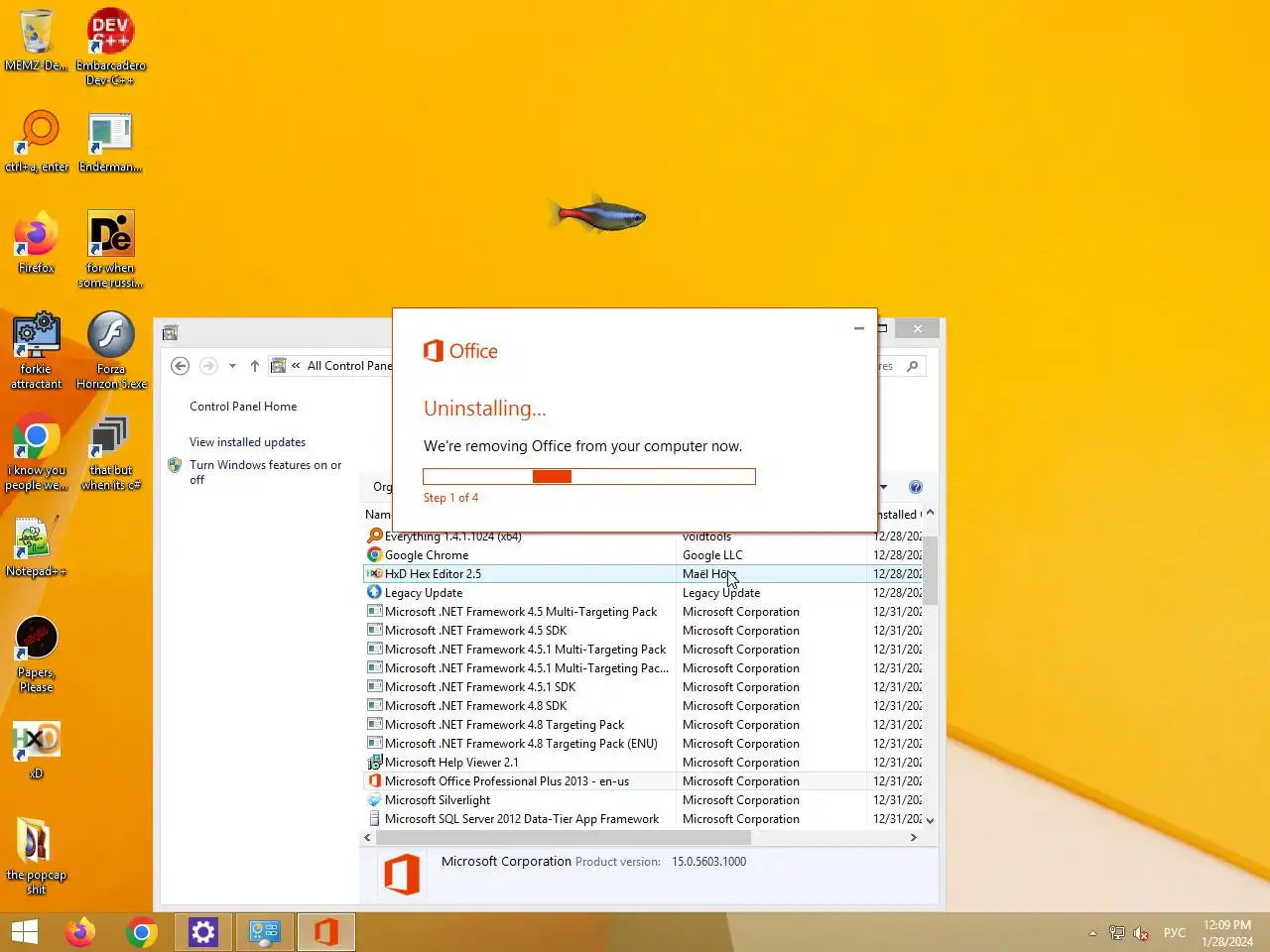This screenshot has width=1270, height=952.
Task: Click the Control Panel search magnifier
Action: coord(913,366)
